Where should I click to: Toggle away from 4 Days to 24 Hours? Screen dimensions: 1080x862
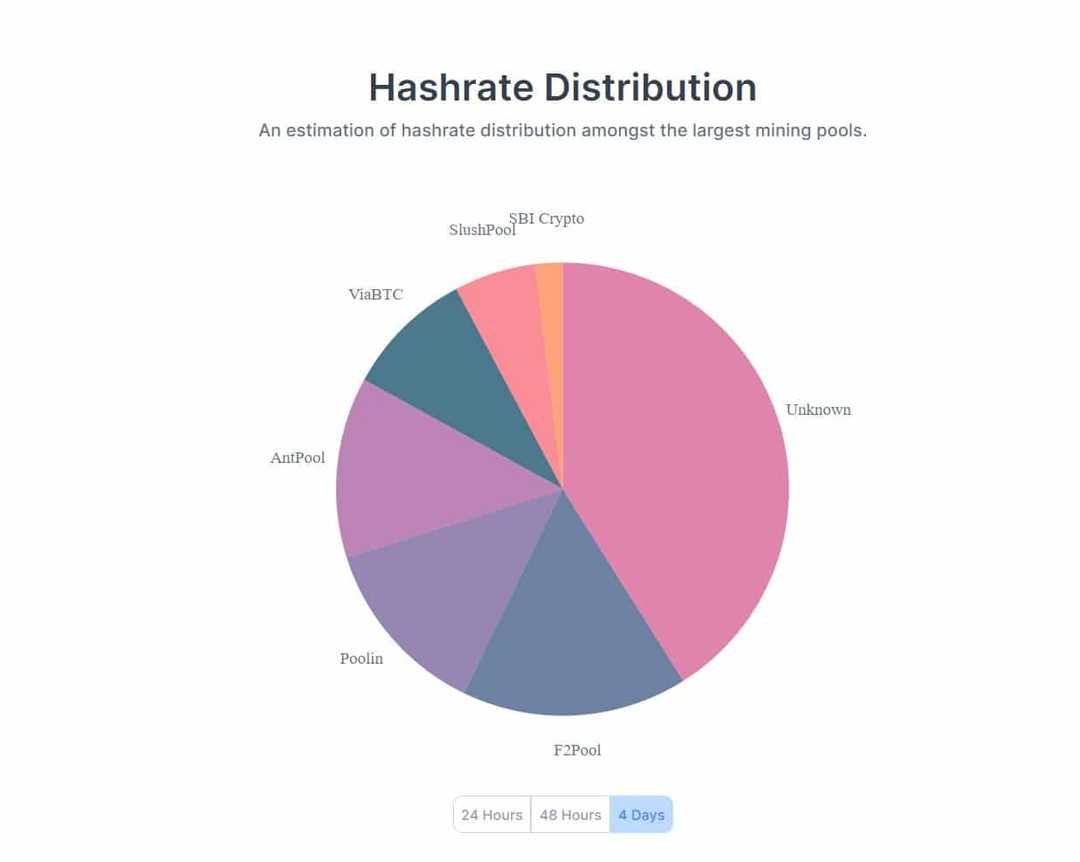click(x=492, y=814)
